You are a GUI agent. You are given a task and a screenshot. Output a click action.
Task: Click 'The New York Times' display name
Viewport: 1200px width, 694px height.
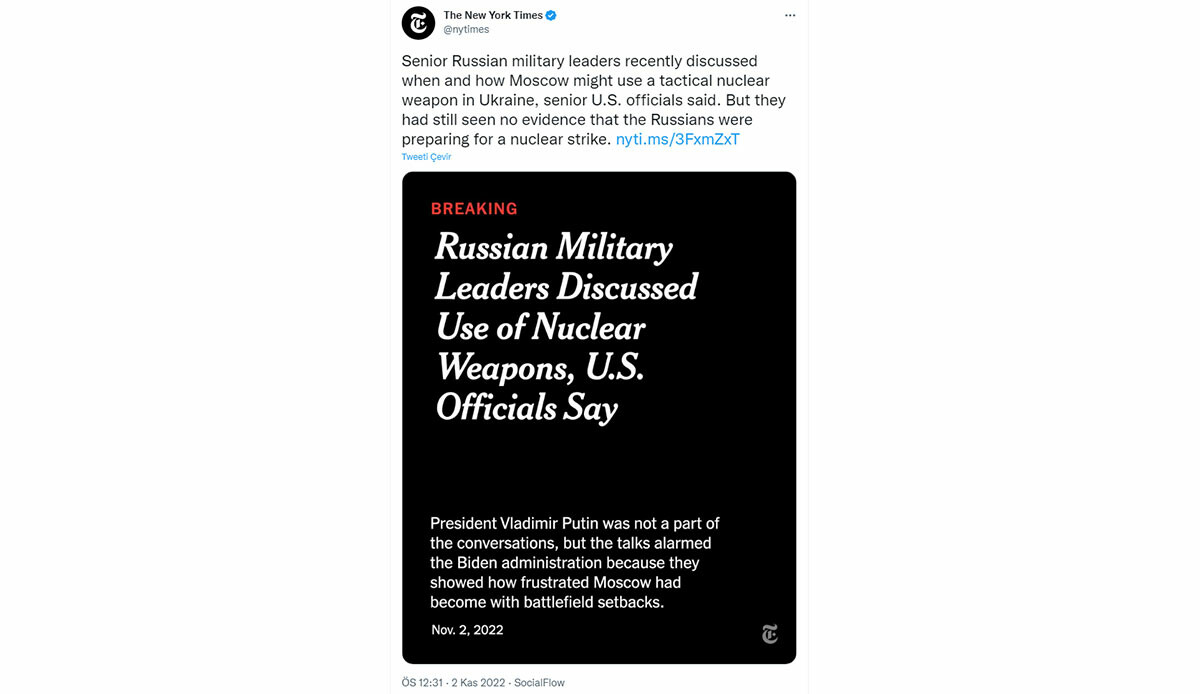click(x=492, y=15)
